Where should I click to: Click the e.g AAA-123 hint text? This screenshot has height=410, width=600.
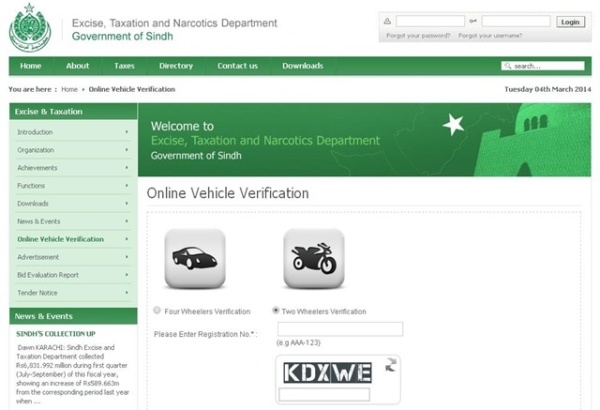(x=298, y=343)
